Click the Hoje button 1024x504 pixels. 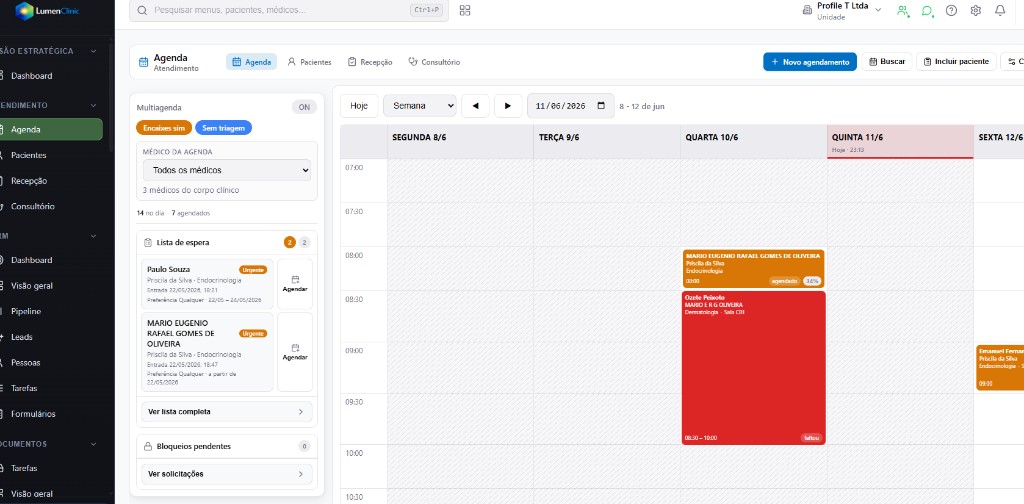point(359,106)
